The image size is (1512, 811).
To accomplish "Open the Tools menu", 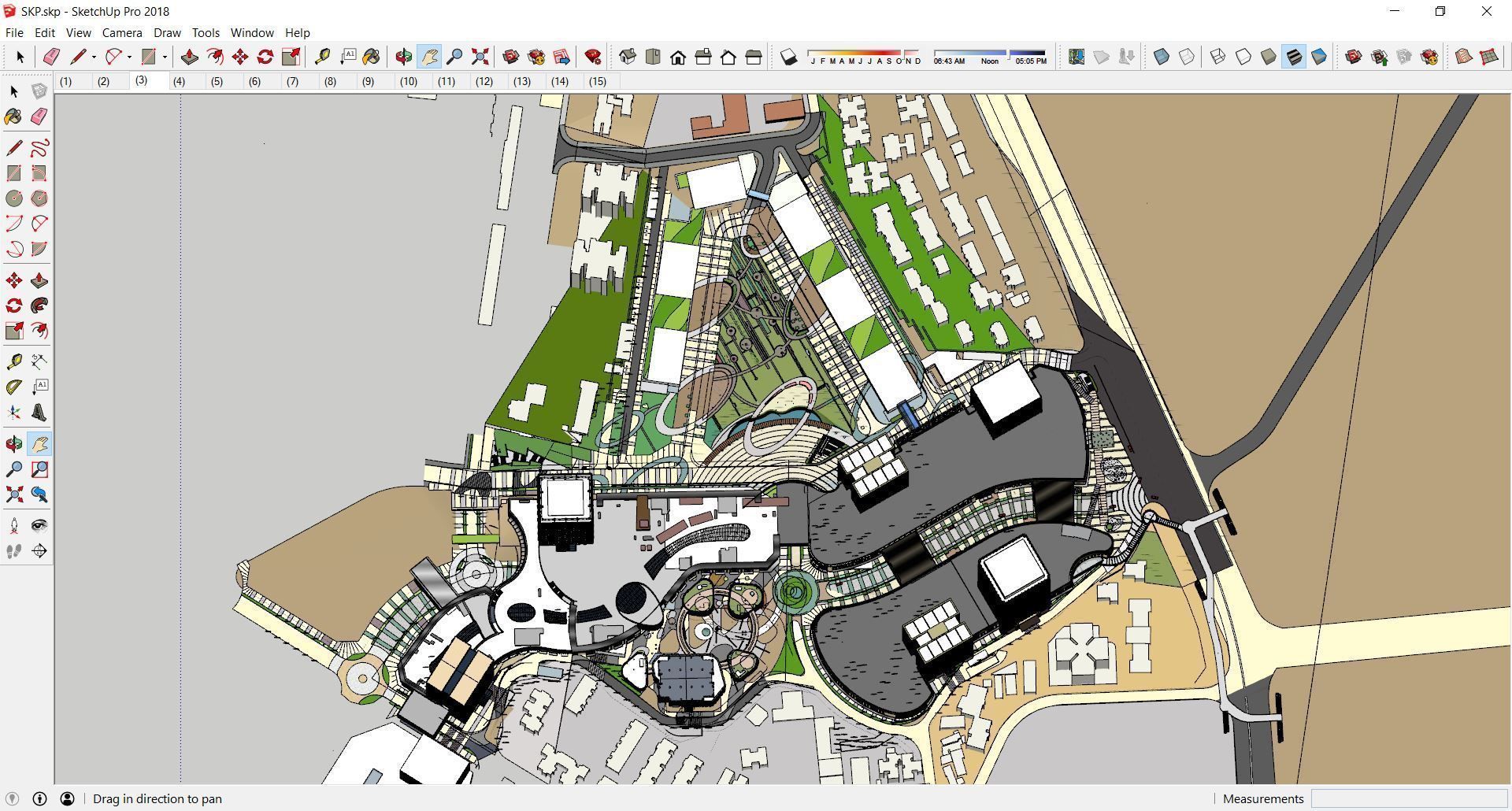I will (x=206, y=33).
